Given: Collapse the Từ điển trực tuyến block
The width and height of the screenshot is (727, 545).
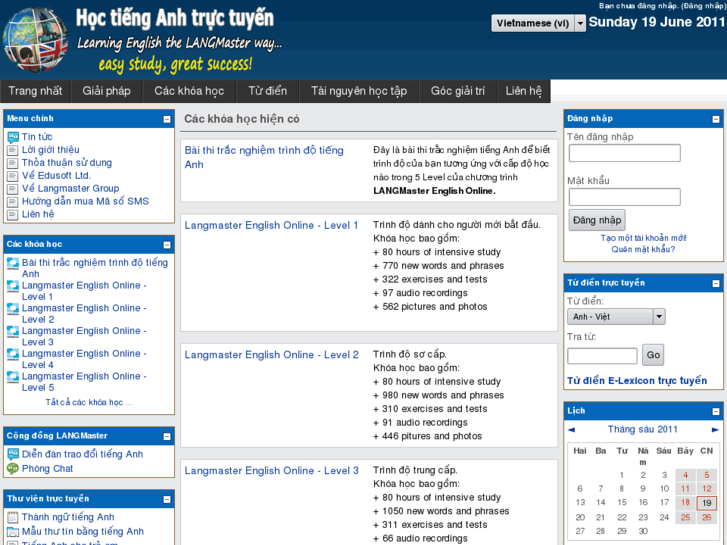Looking at the screenshot, I should (716, 283).
